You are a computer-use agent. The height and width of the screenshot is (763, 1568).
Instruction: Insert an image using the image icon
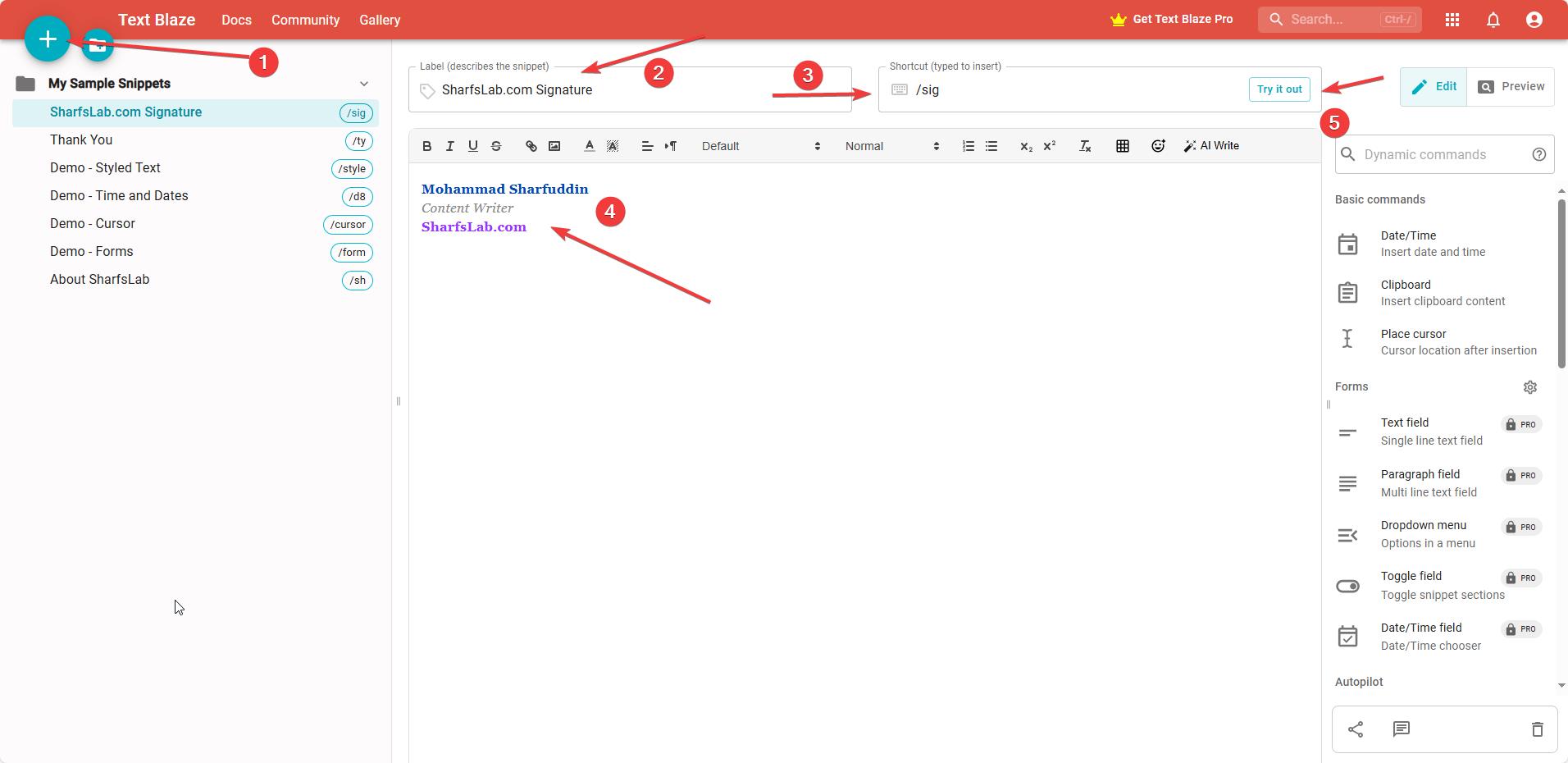point(554,146)
